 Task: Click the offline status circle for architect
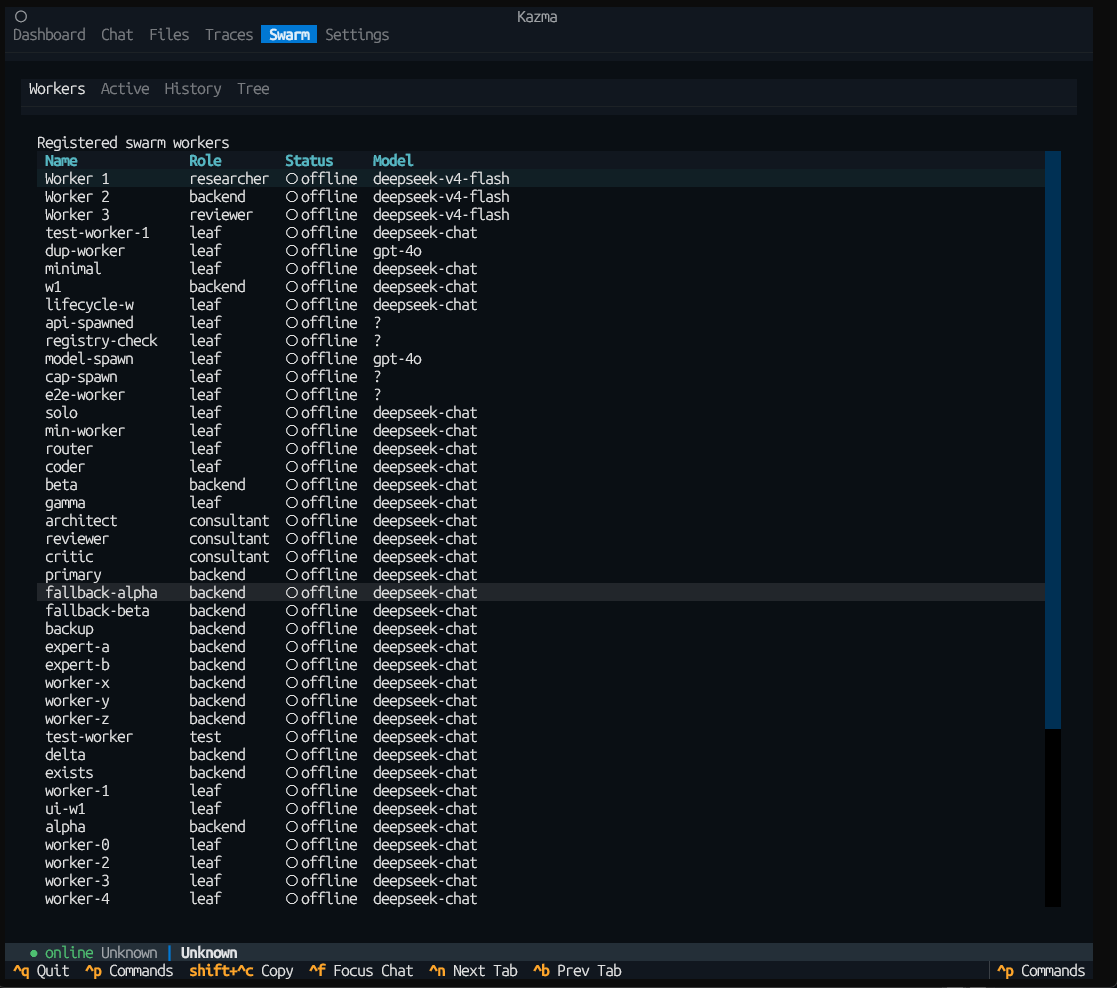292,521
